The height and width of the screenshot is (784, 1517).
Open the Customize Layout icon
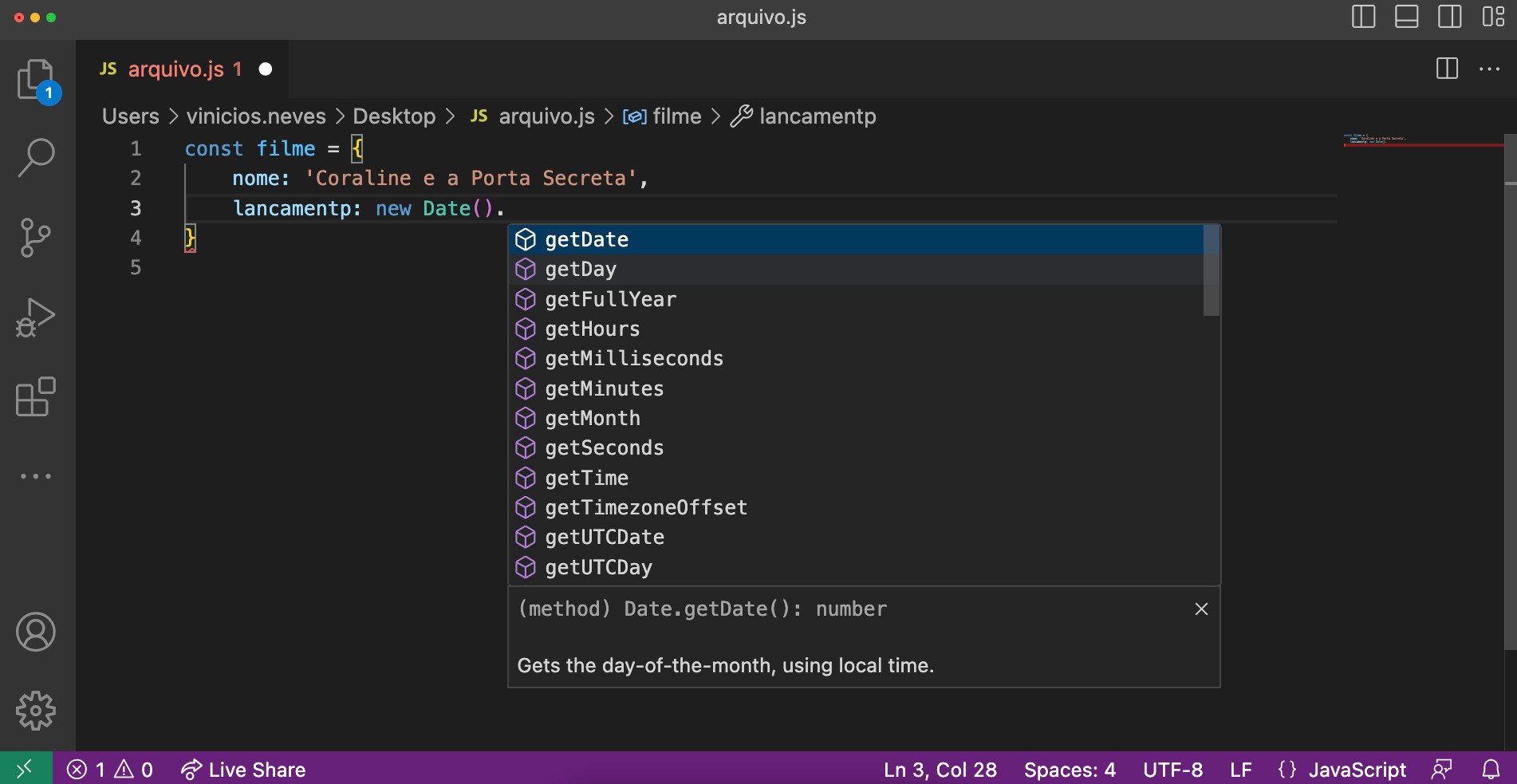point(1492,17)
